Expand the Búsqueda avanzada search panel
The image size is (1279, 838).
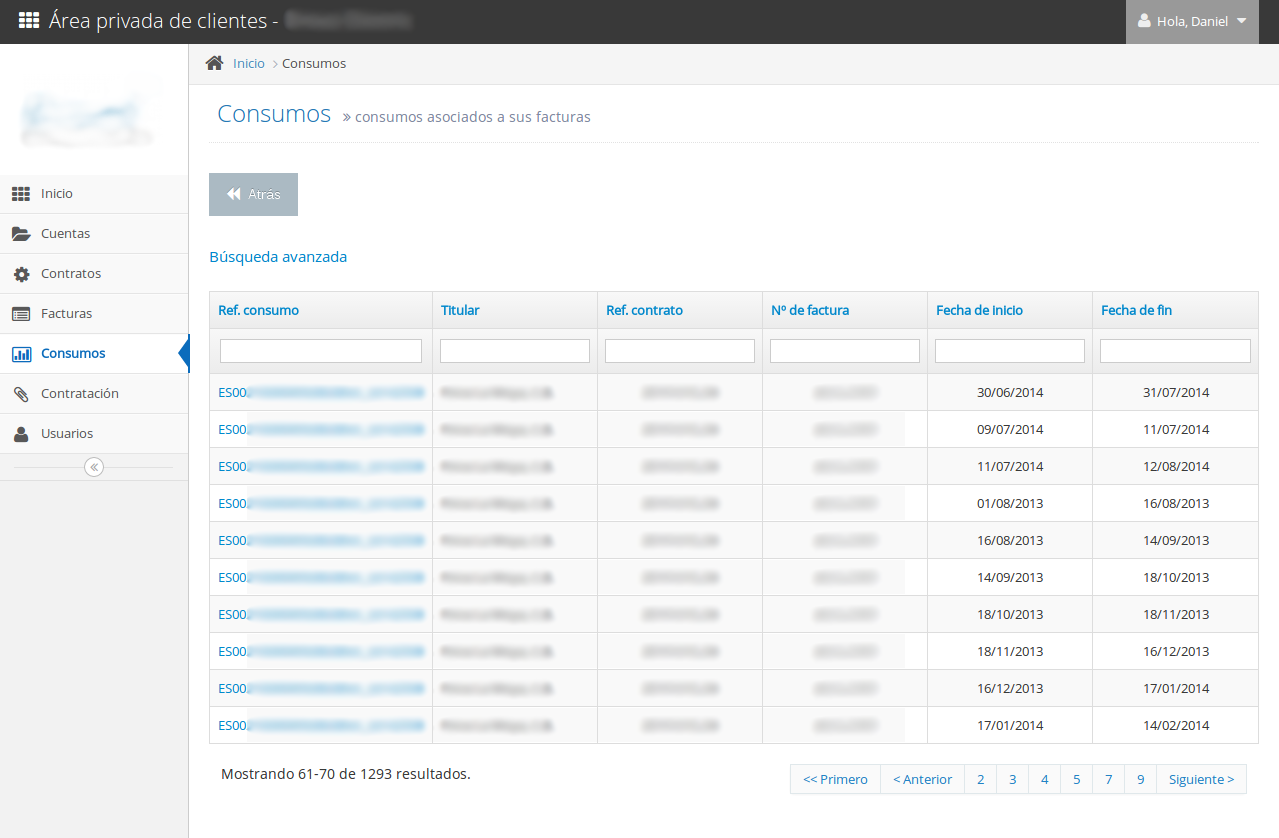[278, 257]
